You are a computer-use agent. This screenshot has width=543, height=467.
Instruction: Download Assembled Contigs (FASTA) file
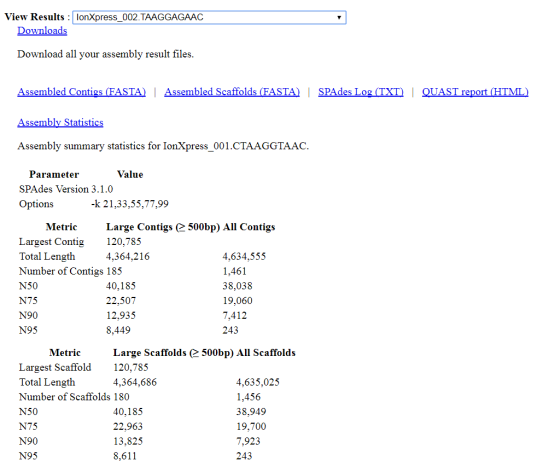(81, 92)
